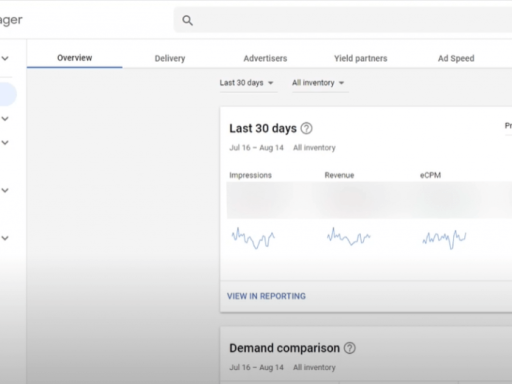Viewport: 512px width, 384px height.
Task: Open the Delivery tab
Action: (x=170, y=58)
